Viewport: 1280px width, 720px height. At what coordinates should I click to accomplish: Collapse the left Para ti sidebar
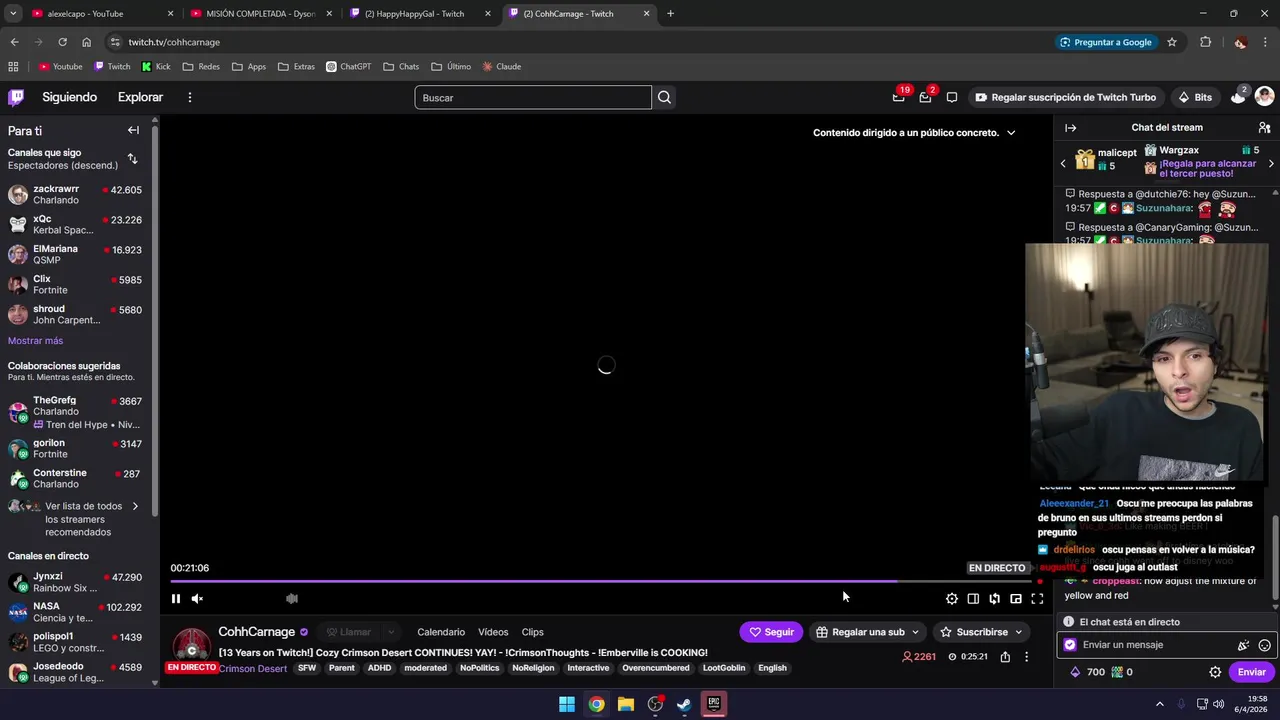coord(133,130)
